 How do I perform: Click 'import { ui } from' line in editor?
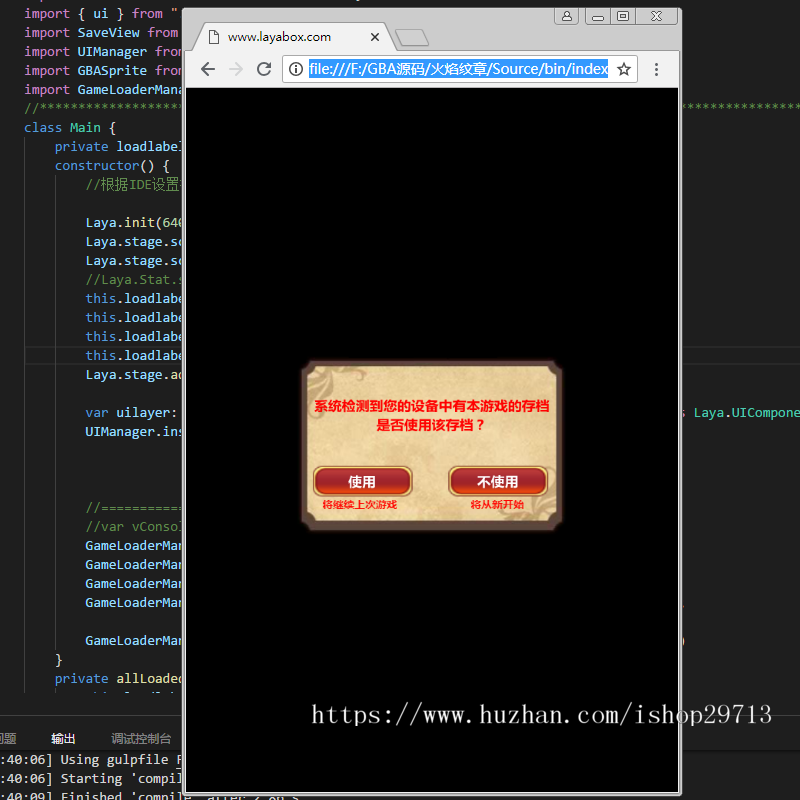[101, 14]
